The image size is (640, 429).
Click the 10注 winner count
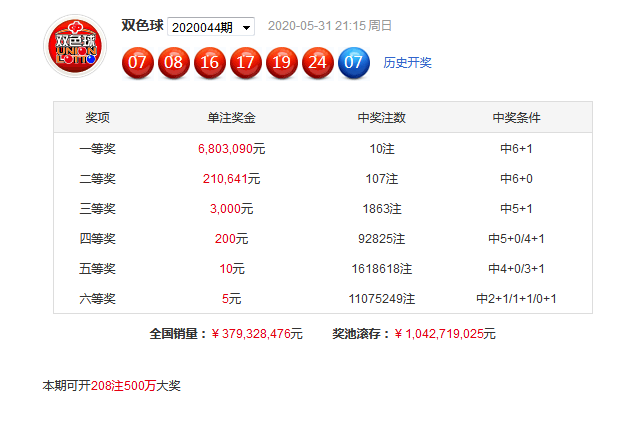click(382, 149)
